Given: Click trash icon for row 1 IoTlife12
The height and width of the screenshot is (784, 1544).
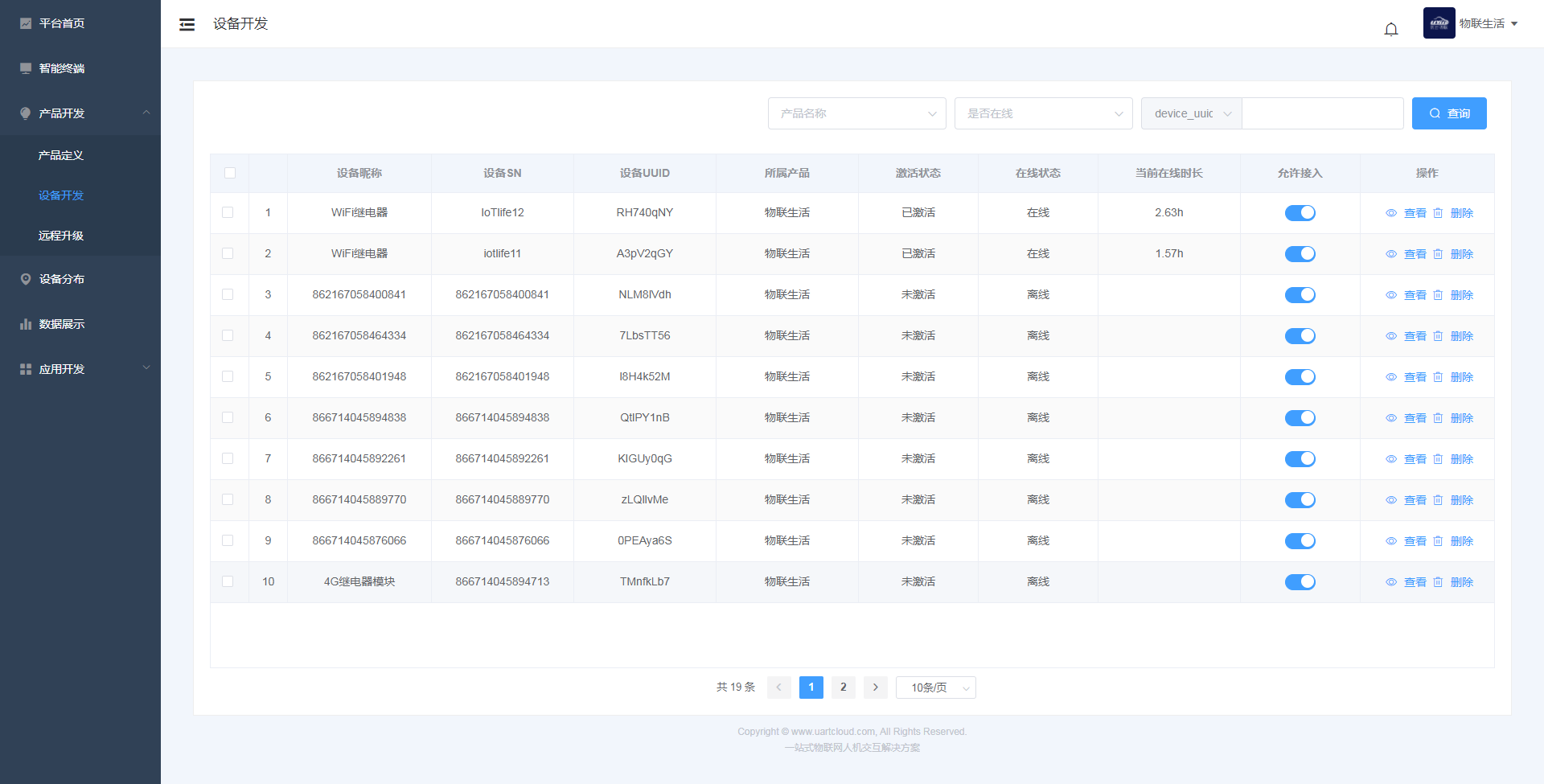Looking at the screenshot, I should (1438, 213).
